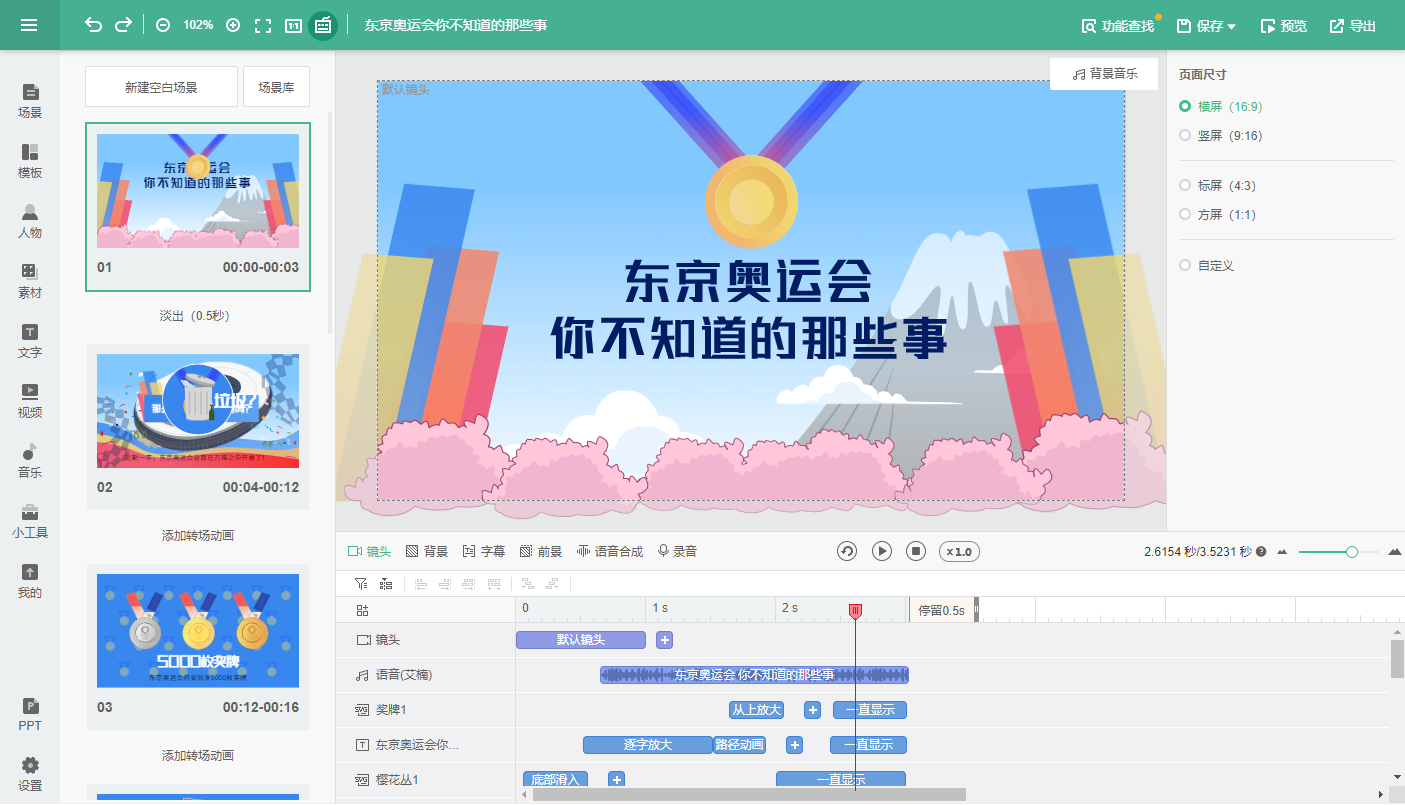Image resolution: width=1405 pixels, height=805 pixels.
Task: Switch to the 字幕 subtitle tab
Action: tap(483, 551)
